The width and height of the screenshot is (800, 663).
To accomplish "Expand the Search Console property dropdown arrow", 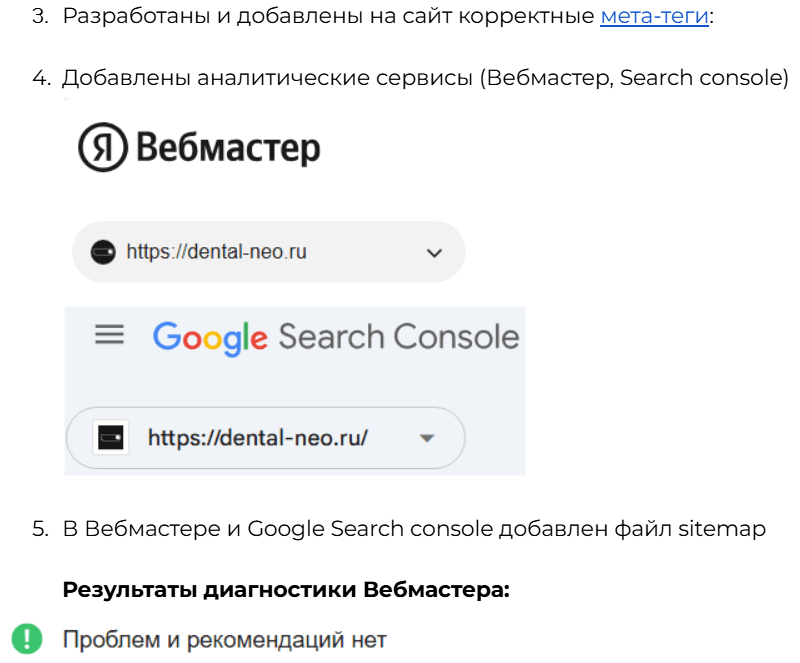I will (x=427, y=438).
